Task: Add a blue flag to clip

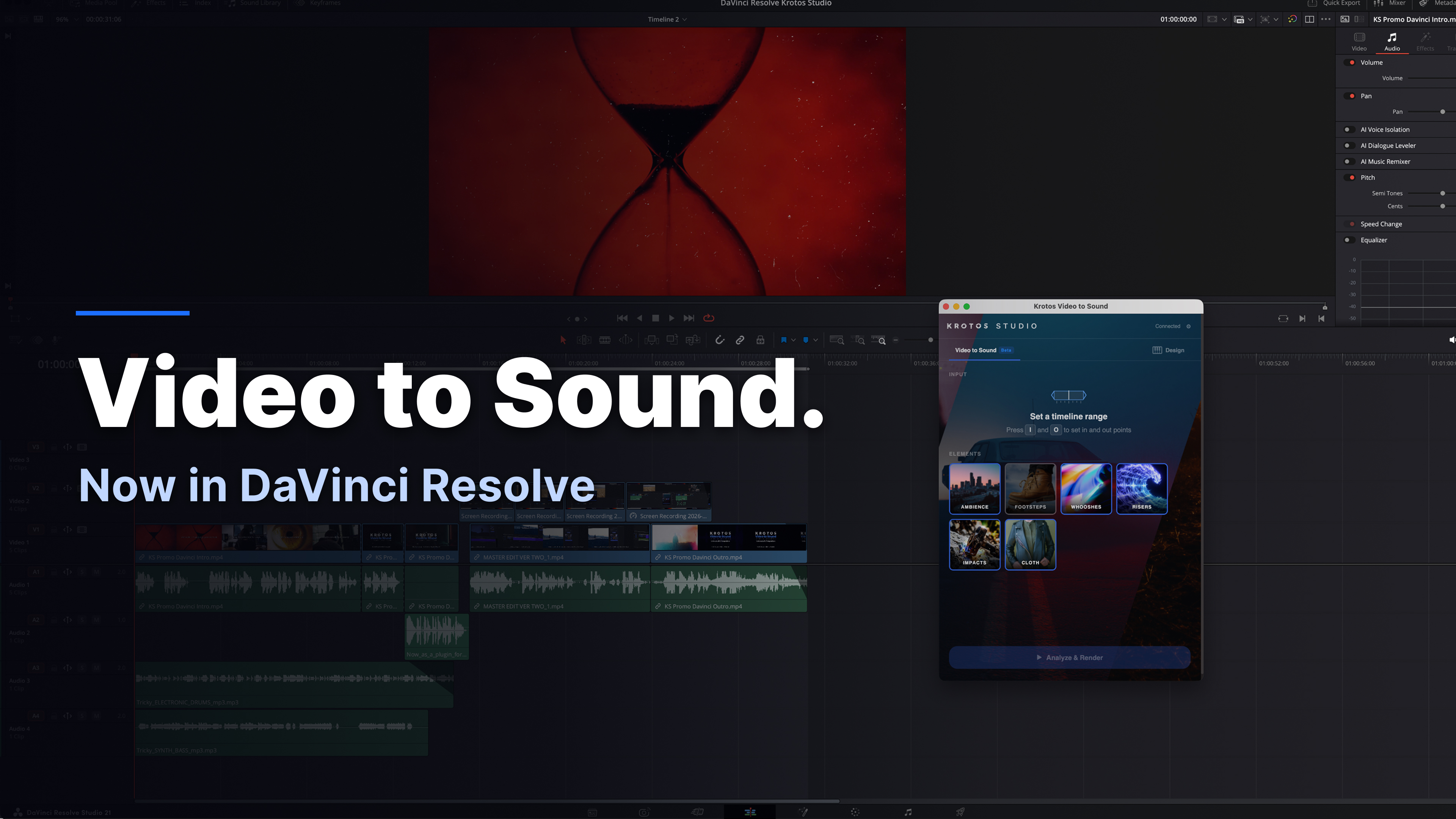Action: (x=783, y=340)
